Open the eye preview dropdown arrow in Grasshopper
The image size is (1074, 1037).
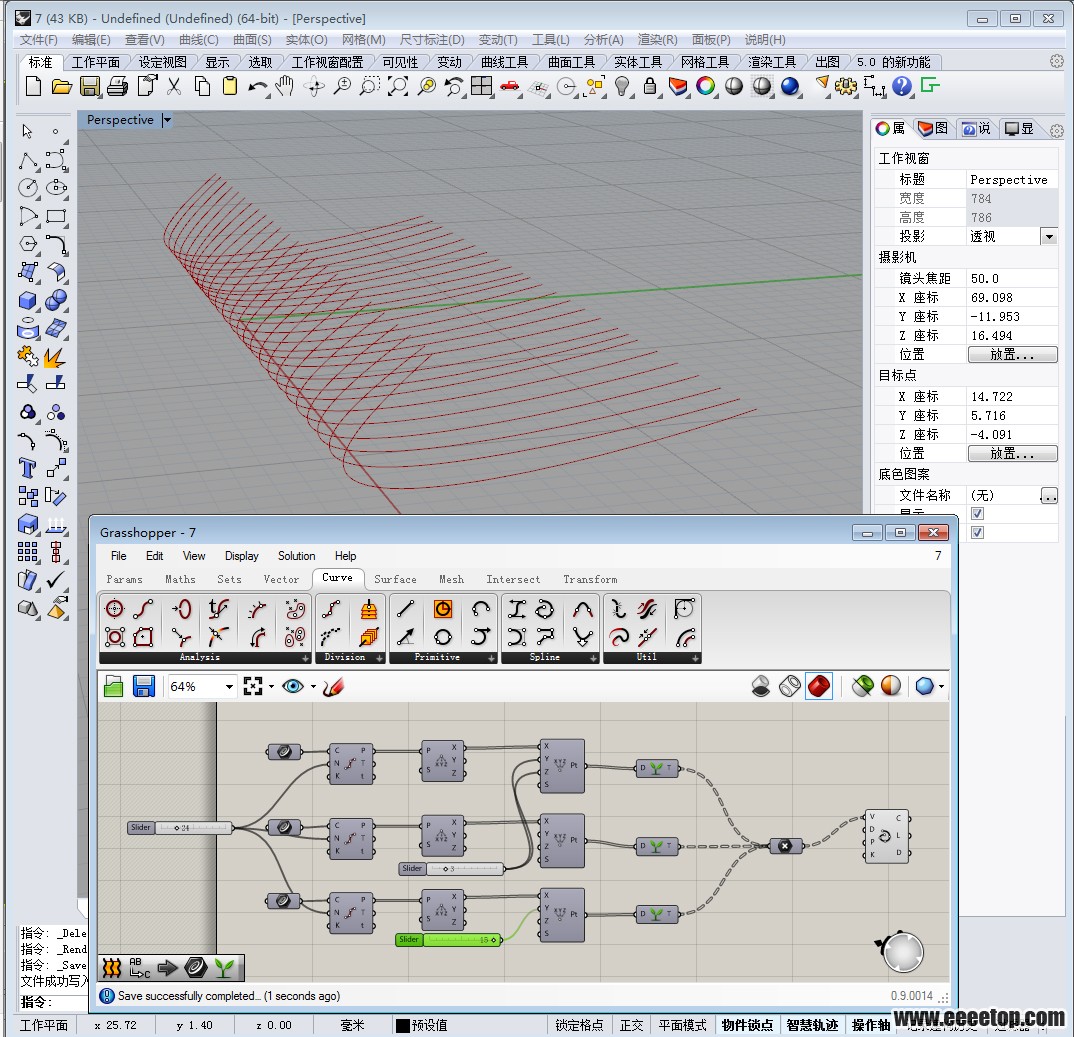[314, 686]
